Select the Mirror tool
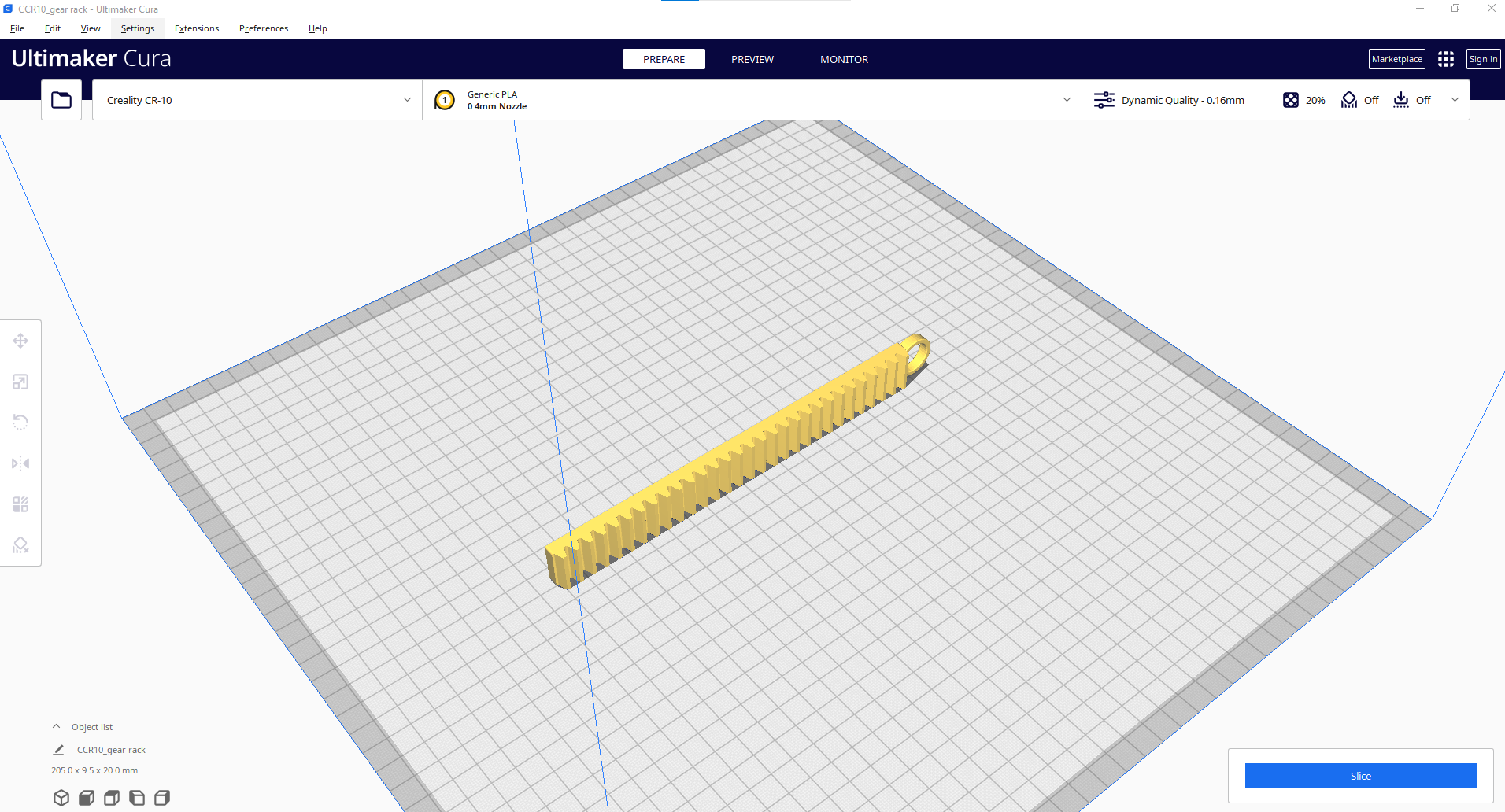1505x812 pixels. click(x=20, y=463)
